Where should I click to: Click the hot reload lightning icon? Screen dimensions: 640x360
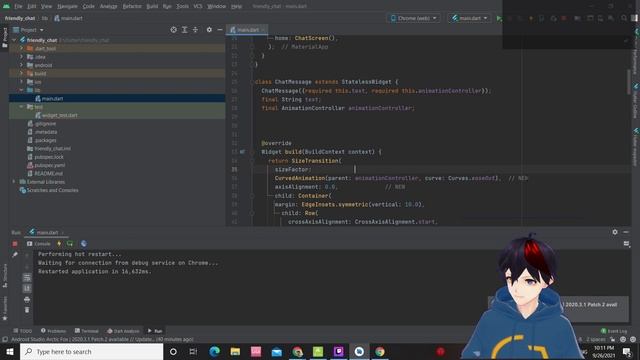coord(59,244)
